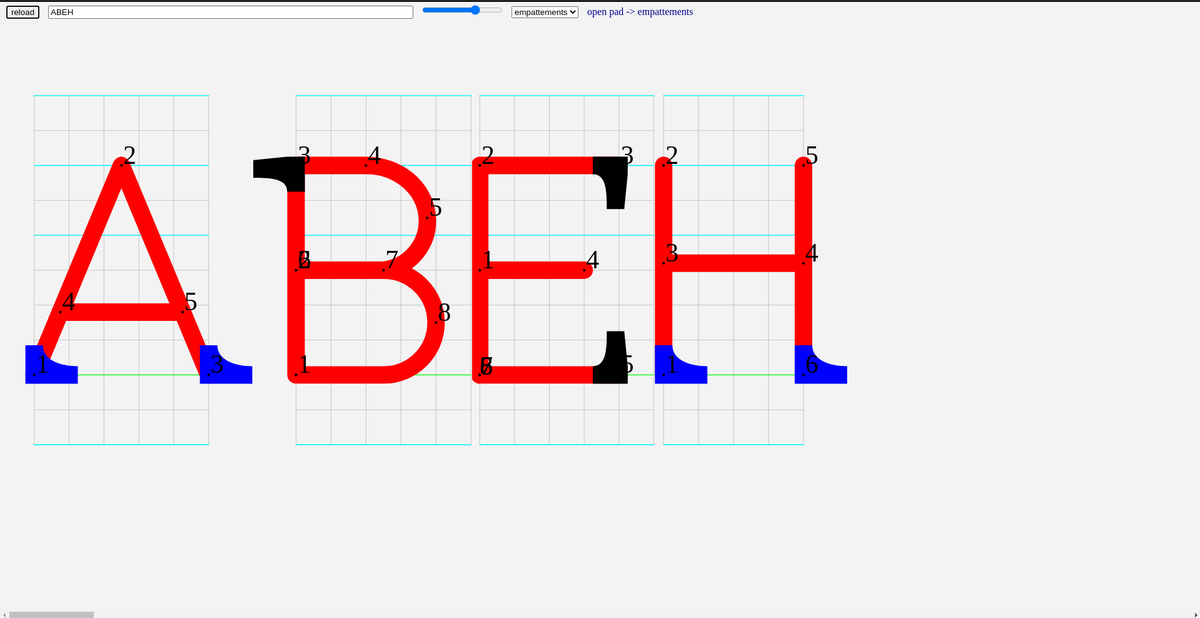Select point 2 at the apex of letter A
Image resolution: width=1200 pixels, height=618 pixels.
click(x=129, y=155)
